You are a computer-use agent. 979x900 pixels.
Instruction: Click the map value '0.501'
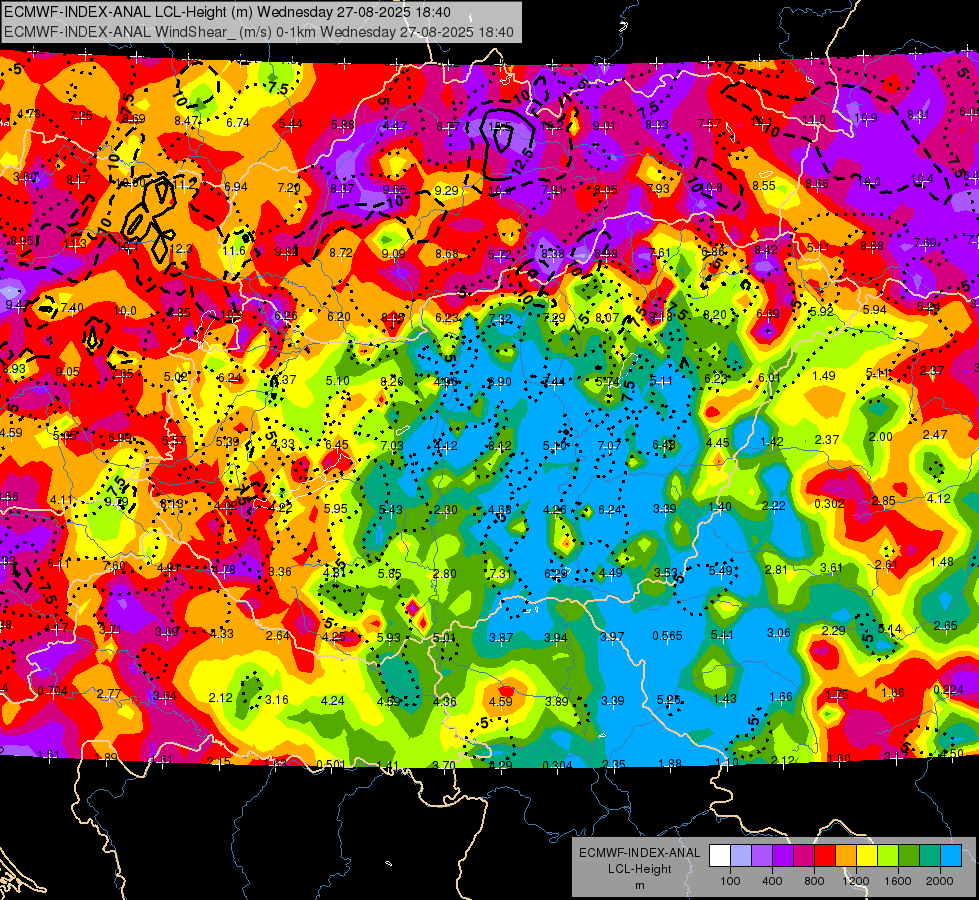click(332, 765)
